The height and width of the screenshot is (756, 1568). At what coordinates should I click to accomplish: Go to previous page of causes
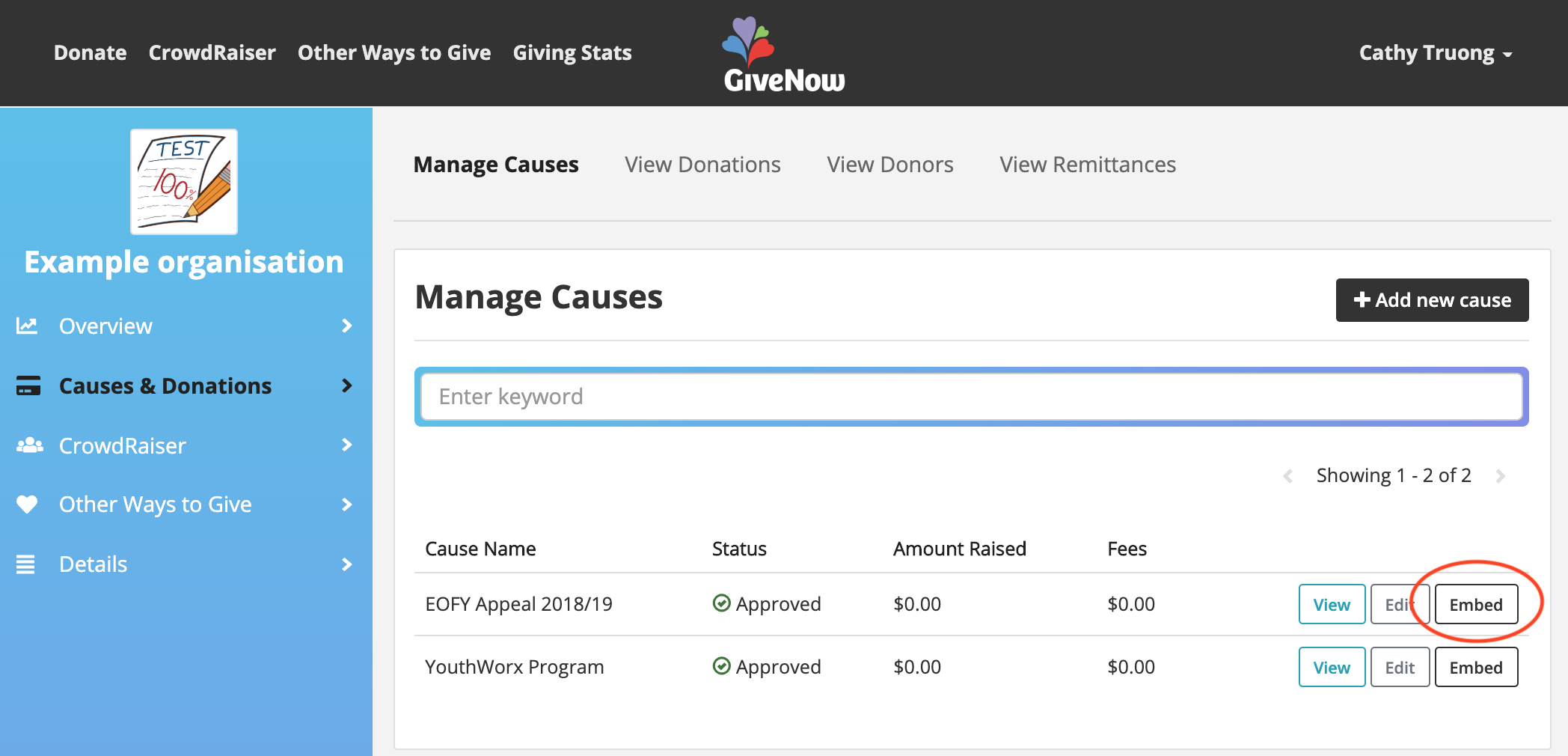click(1287, 476)
